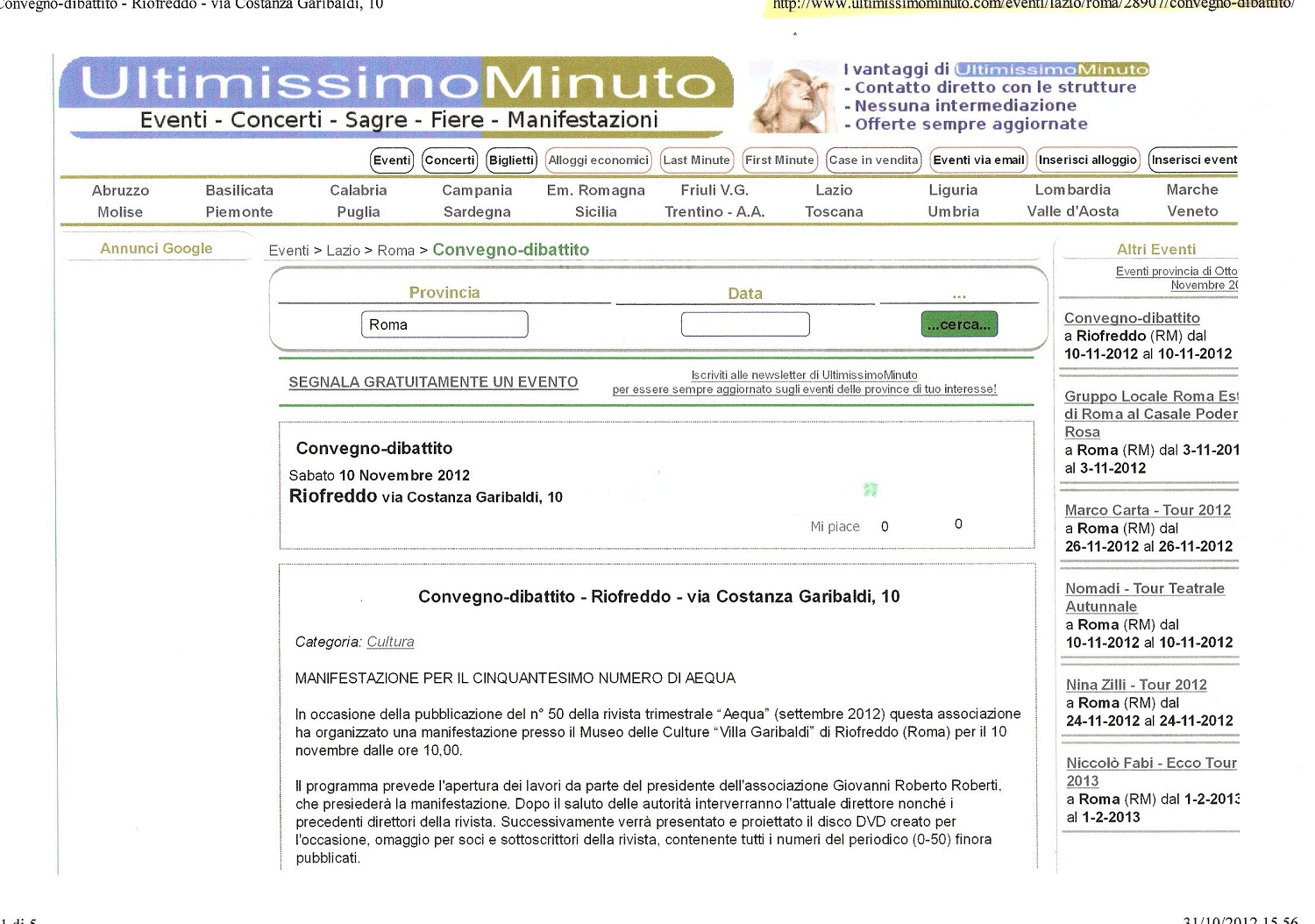This screenshot has height=924, width=1315.
Task: Click Eventi in the breadcrumb trail
Action: [289, 251]
